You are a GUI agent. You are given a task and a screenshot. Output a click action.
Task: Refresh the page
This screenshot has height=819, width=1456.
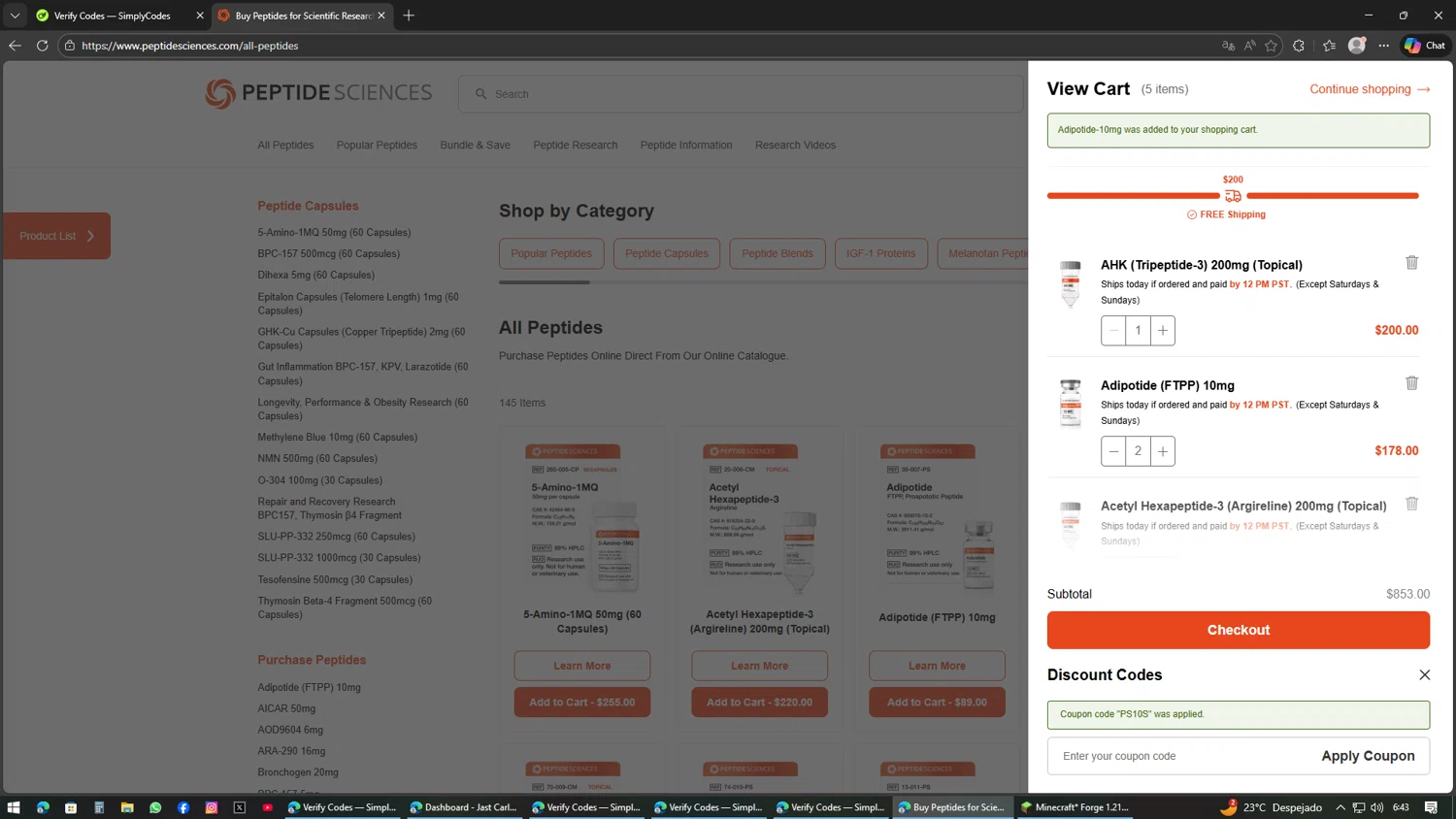(x=42, y=46)
